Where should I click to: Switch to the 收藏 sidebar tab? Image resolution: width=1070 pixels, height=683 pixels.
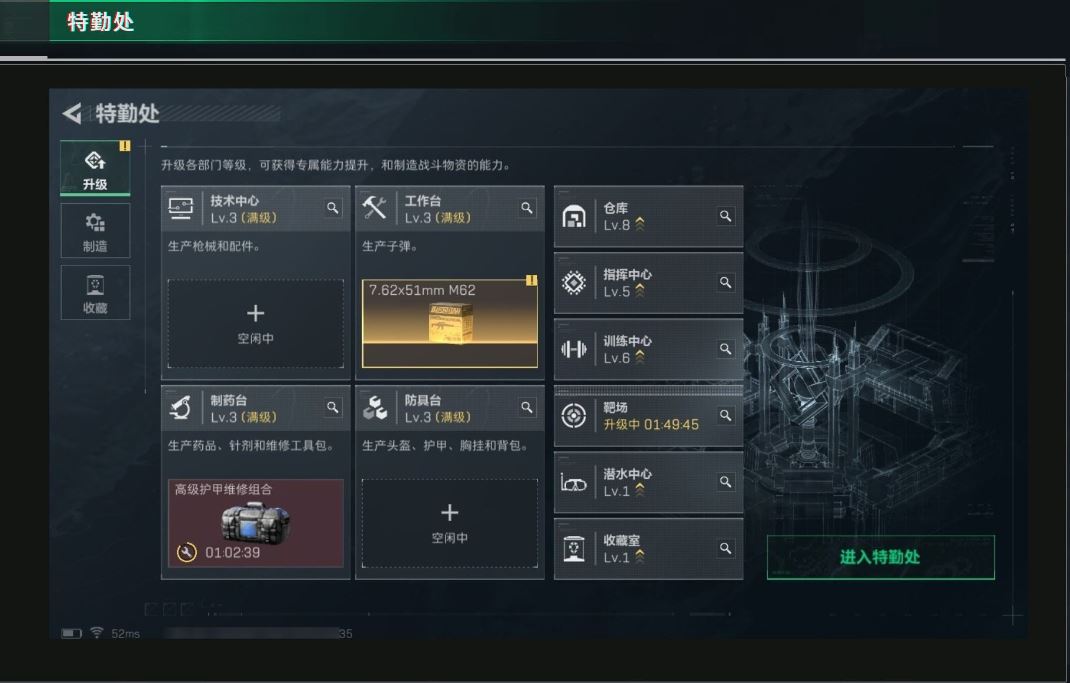click(95, 293)
